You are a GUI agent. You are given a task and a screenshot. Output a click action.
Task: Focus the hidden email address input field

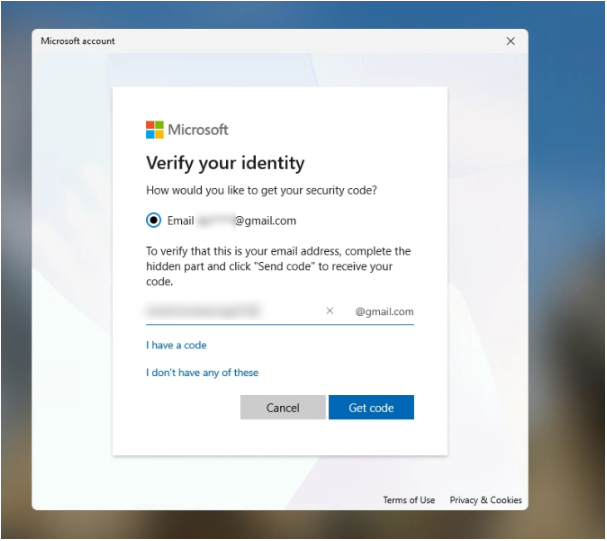(234, 311)
